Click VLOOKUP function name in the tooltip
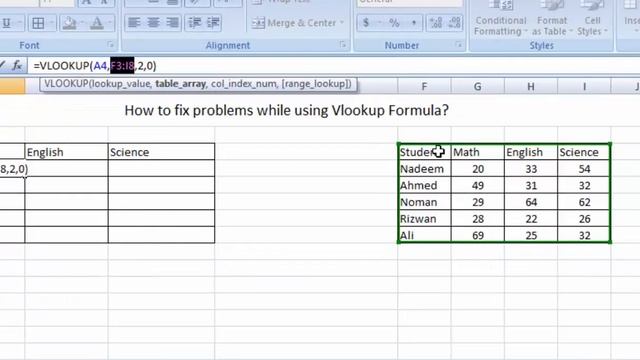This screenshot has width=640, height=360. pyautogui.click(x=66, y=84)
